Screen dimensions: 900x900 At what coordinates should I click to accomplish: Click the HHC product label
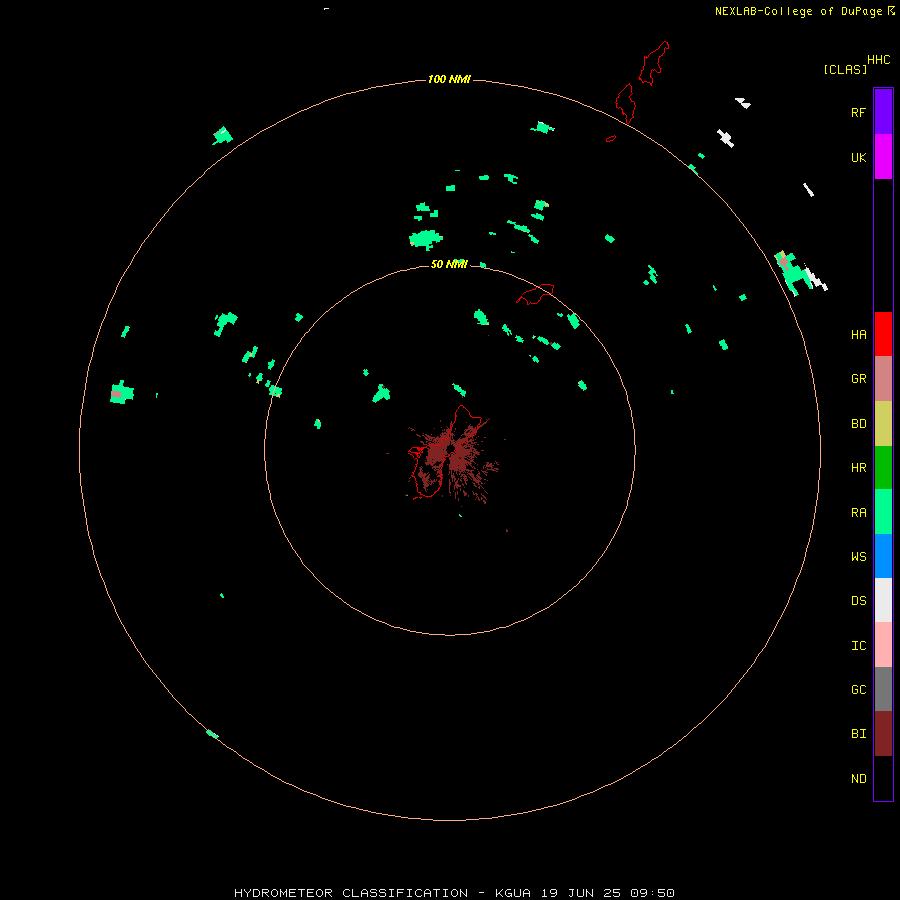(x=878, y=60)
